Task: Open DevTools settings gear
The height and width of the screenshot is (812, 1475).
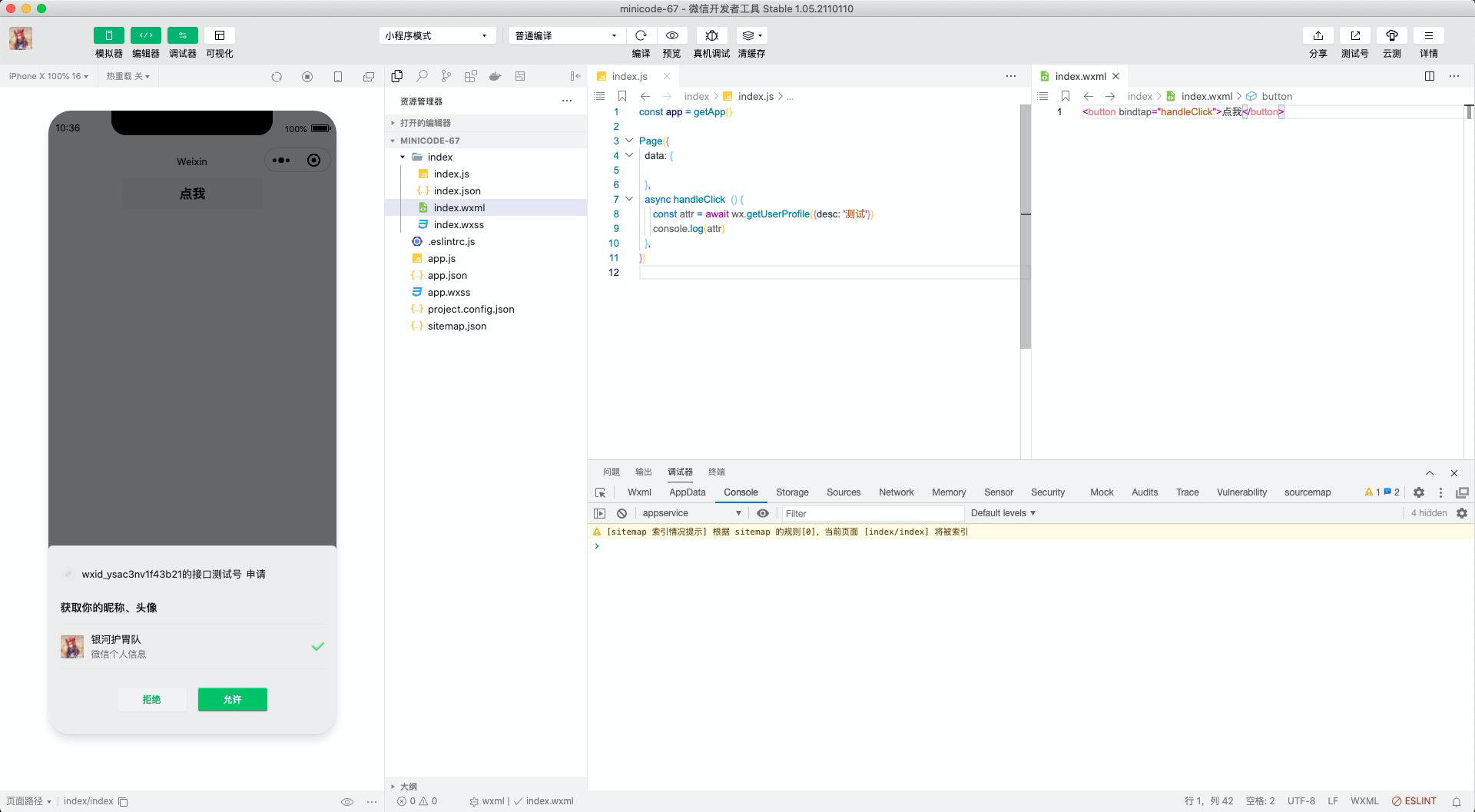Action: [x=1419, y=492]
